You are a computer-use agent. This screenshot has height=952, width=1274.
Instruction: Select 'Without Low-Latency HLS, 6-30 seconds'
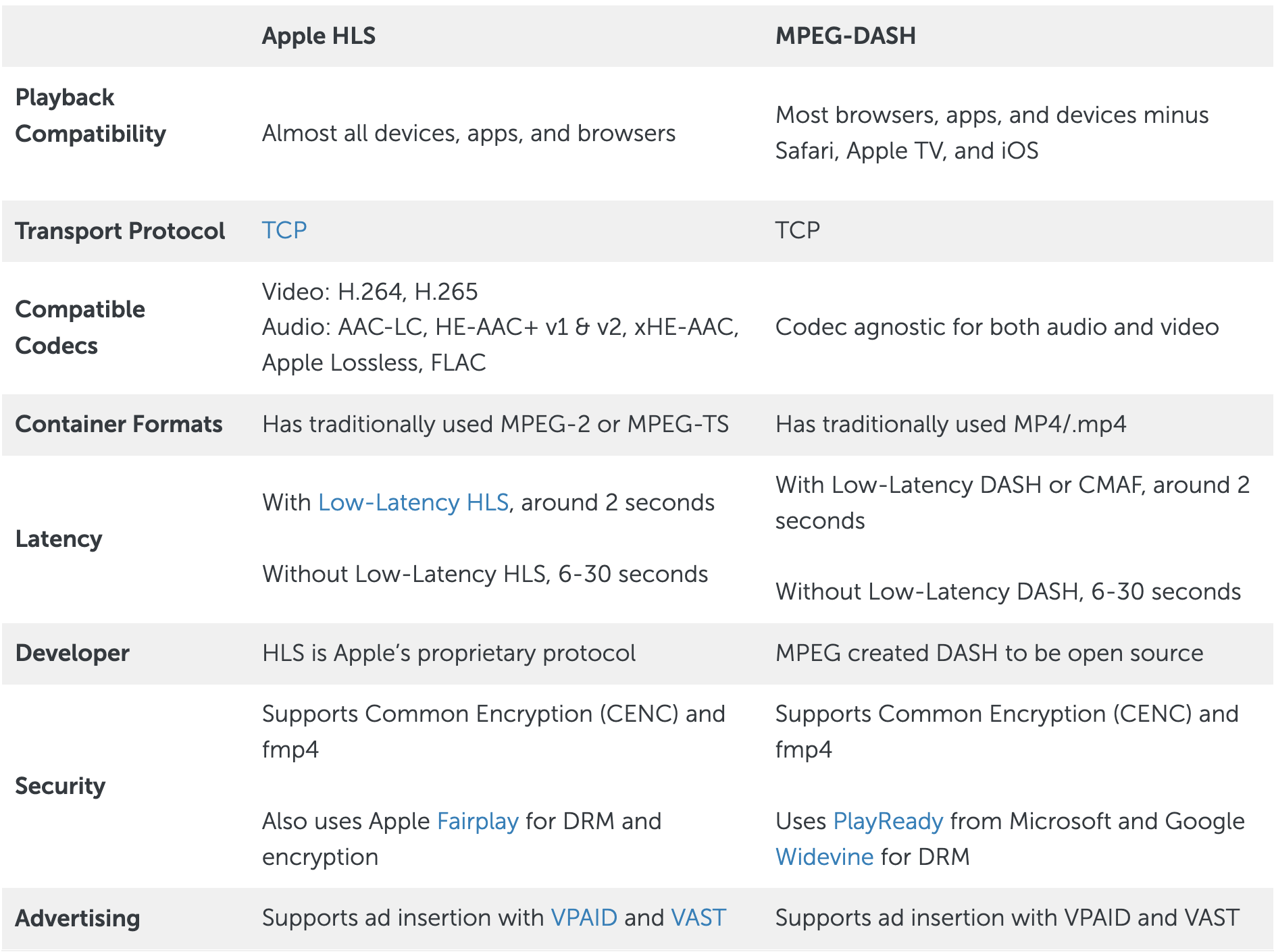pos(485,574)
